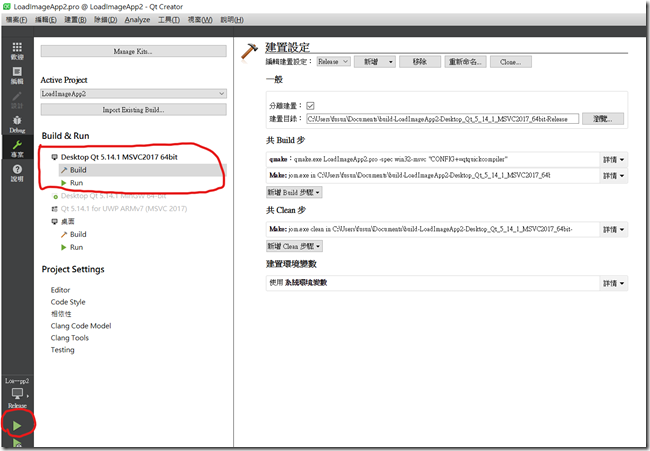Click Import Existing Build button
Screen dimensions: 650x451
pyautogui.click(x=133, y=110)
